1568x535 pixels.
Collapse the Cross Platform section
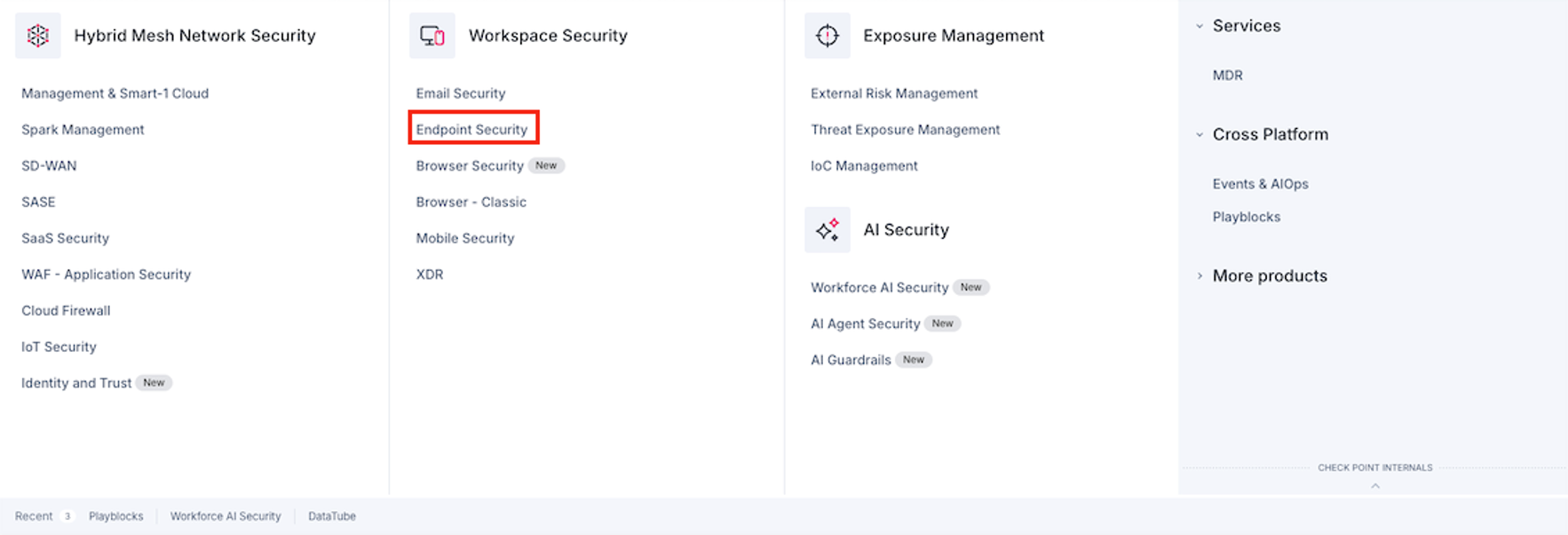pyautogui.click(x=1200, y=134)
